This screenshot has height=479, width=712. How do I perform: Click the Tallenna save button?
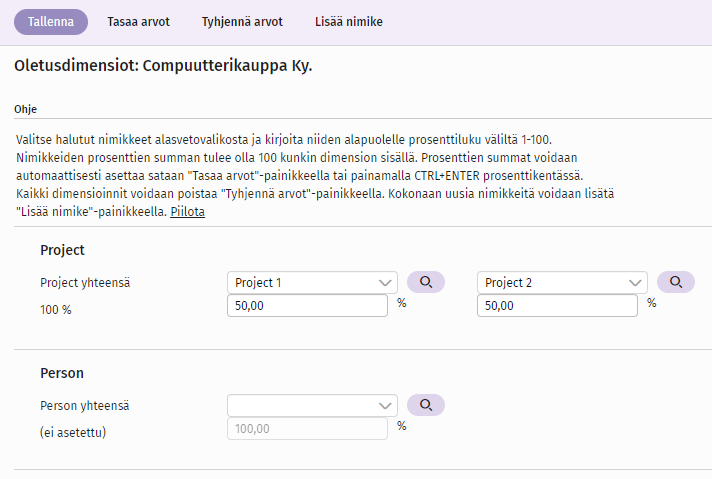(x=51, y=22)
